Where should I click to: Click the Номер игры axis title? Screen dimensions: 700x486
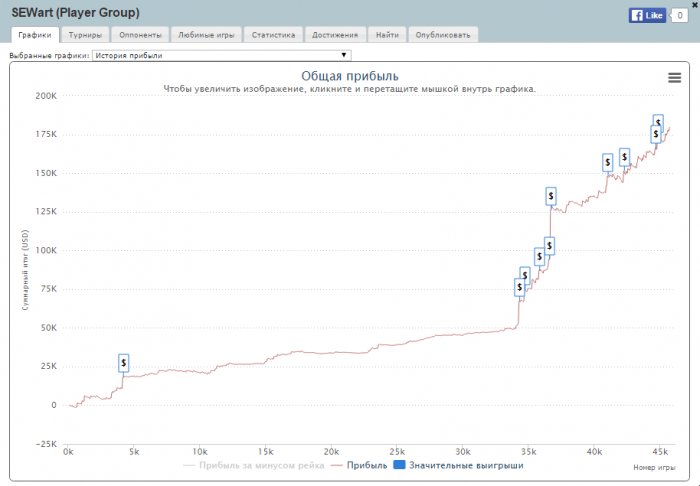(654, 467)
